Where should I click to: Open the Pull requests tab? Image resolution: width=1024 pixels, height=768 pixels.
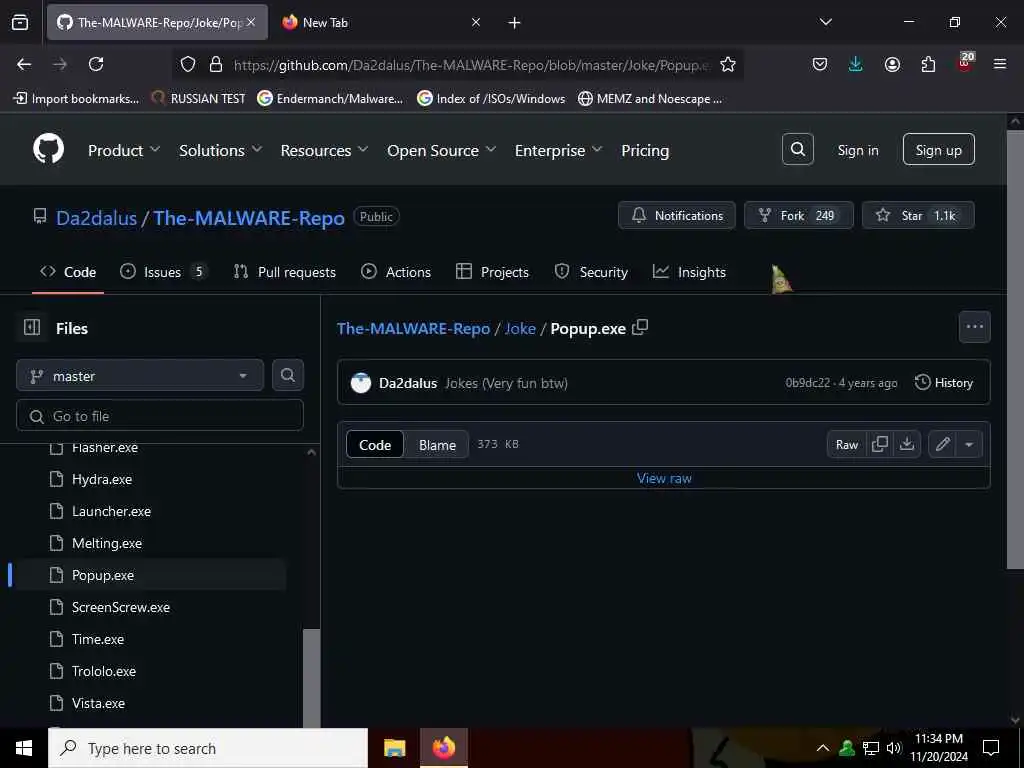pyautogui.click(x=285, y=272)
